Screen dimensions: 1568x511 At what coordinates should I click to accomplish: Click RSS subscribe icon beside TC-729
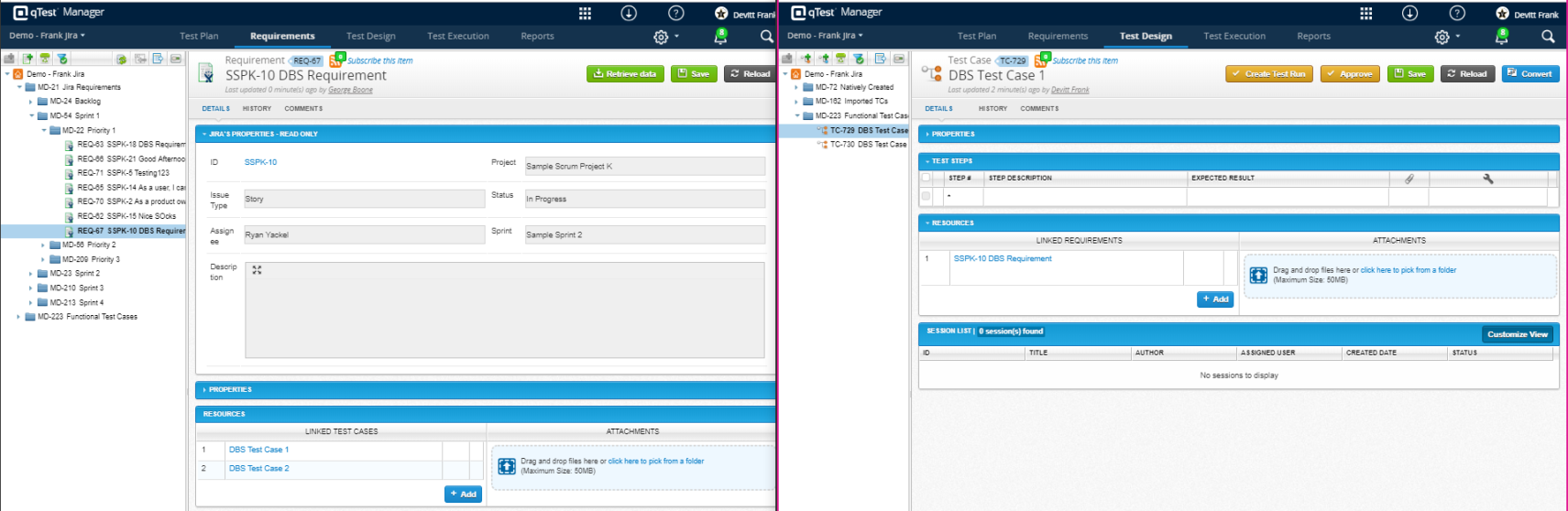coord(1042,60)
